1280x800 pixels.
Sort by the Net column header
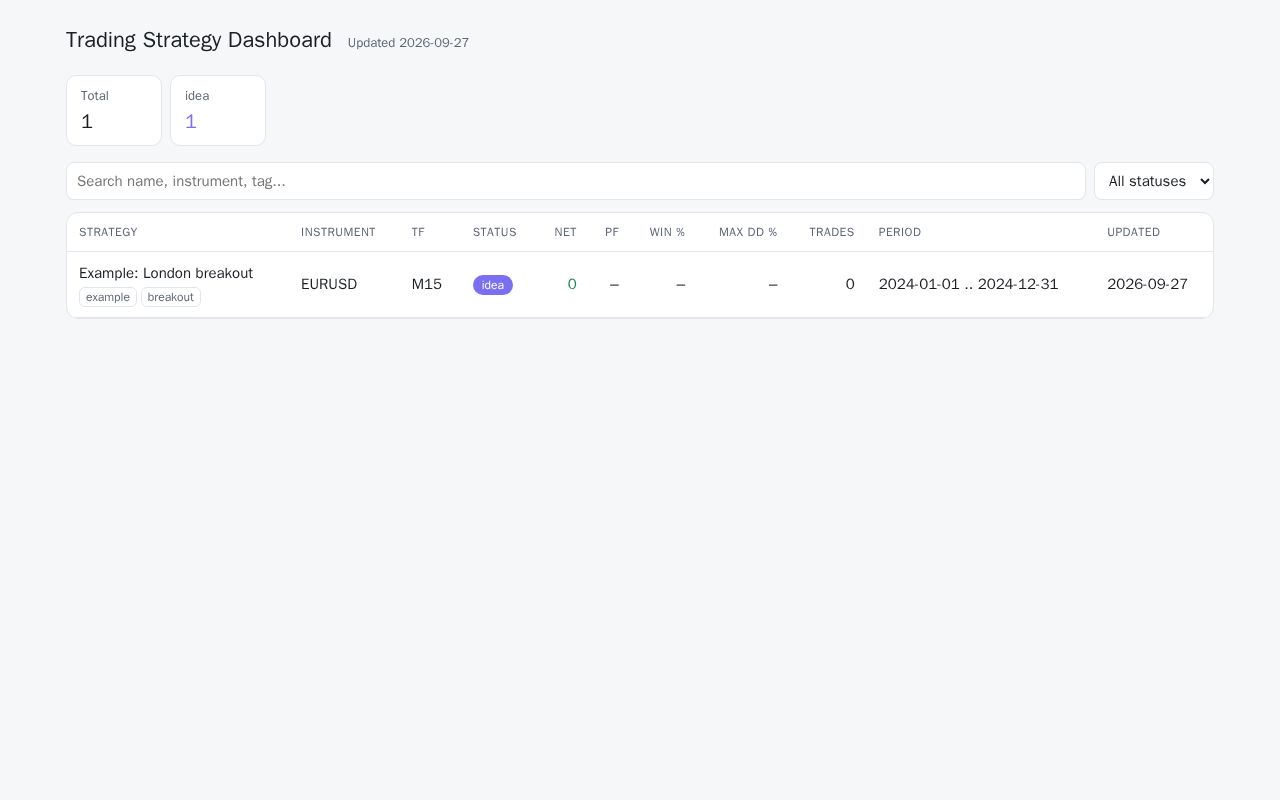(x=565, y=232)
